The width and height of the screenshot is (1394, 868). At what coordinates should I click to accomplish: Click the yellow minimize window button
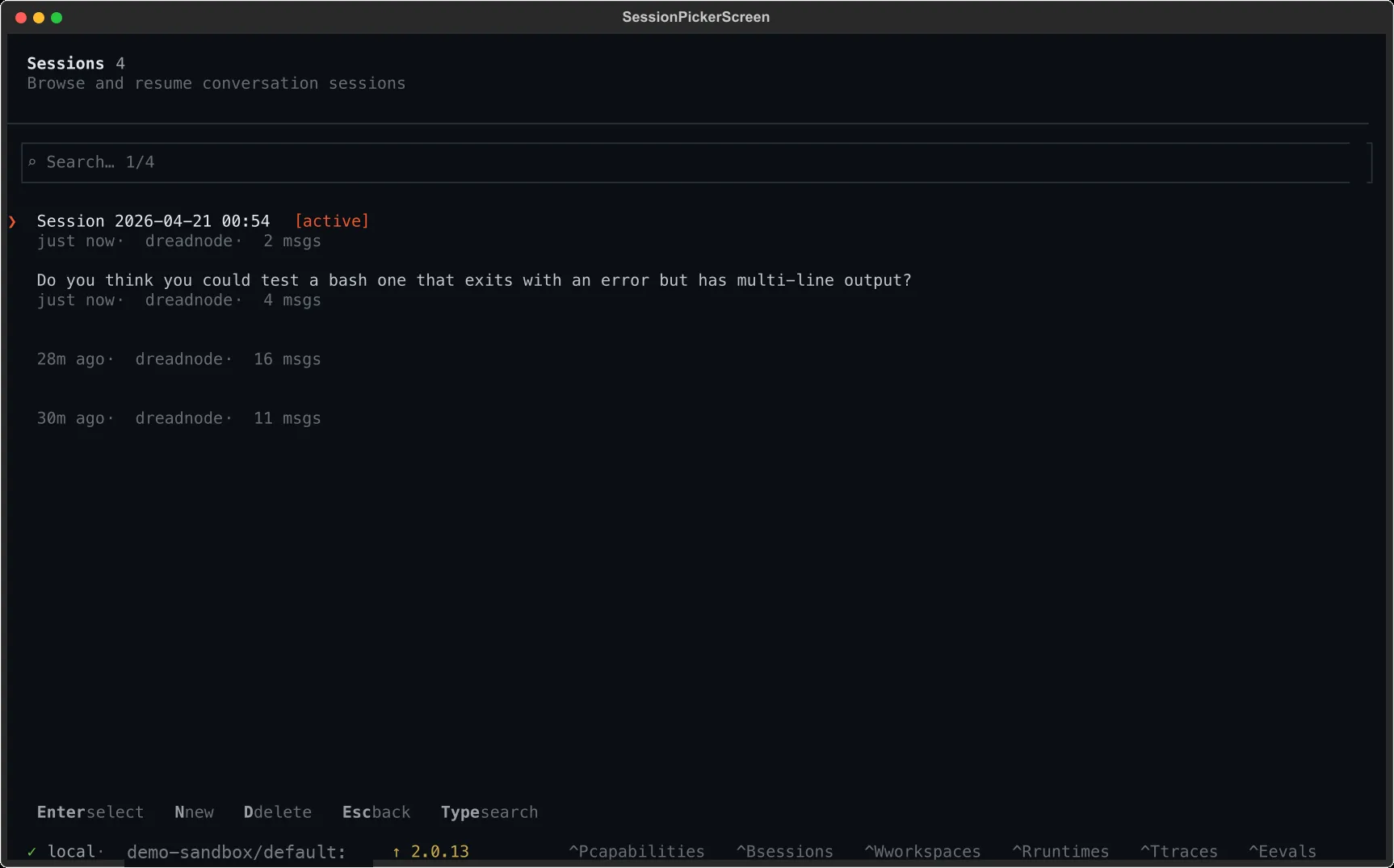39,18
